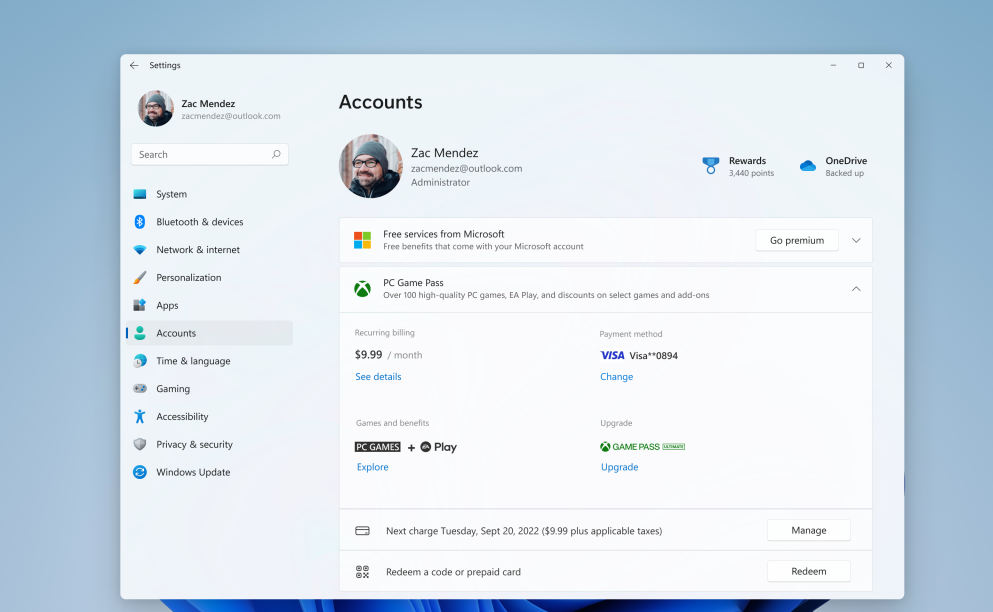Open the Rewards medal icon
Image resolution: width=993 pixels, height=612 pixels.
pos(711,166)
